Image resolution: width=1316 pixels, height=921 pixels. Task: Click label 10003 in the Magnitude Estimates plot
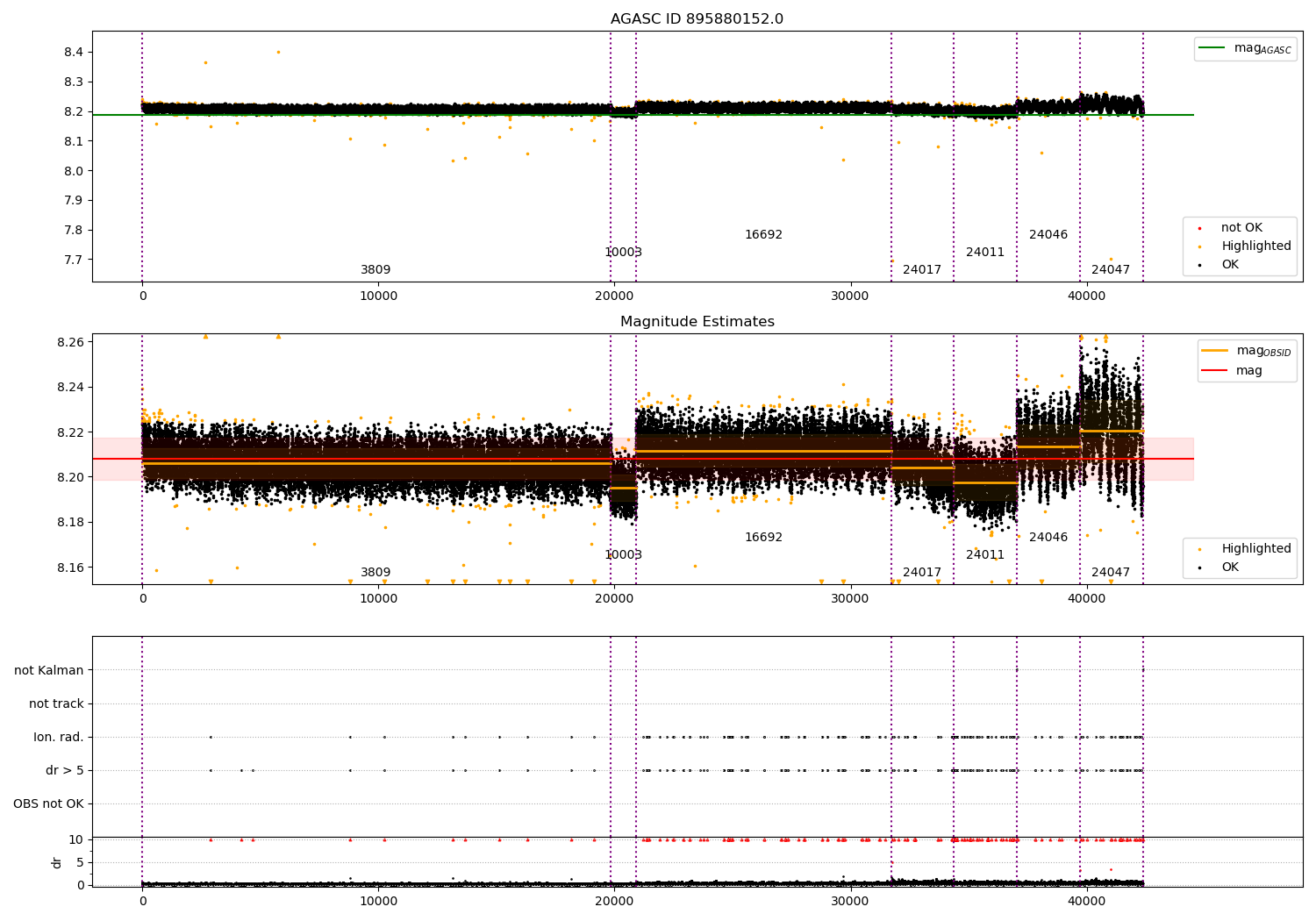tap(623, 555)
